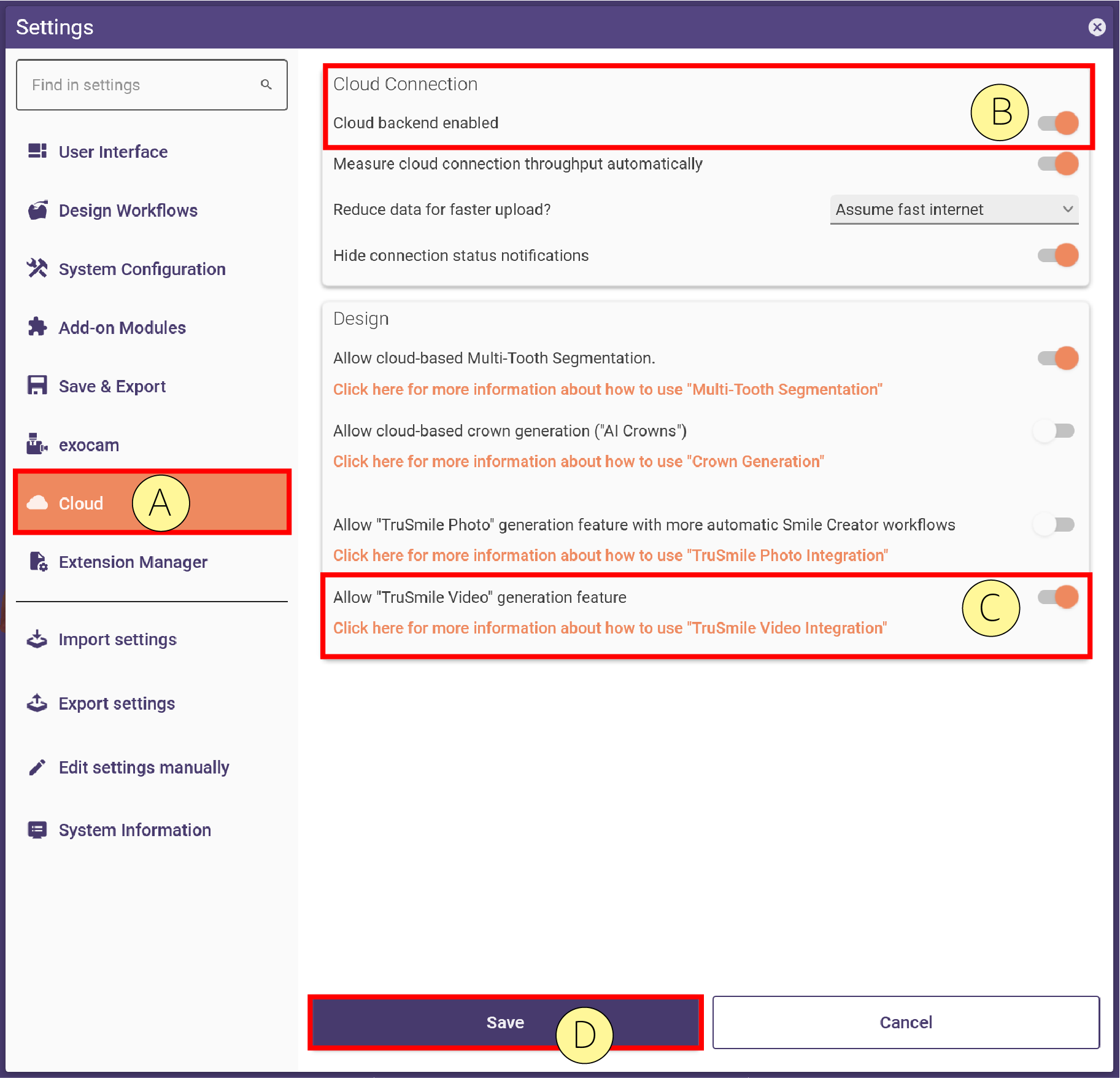Click the exocam machine icon

click(37, 444)
